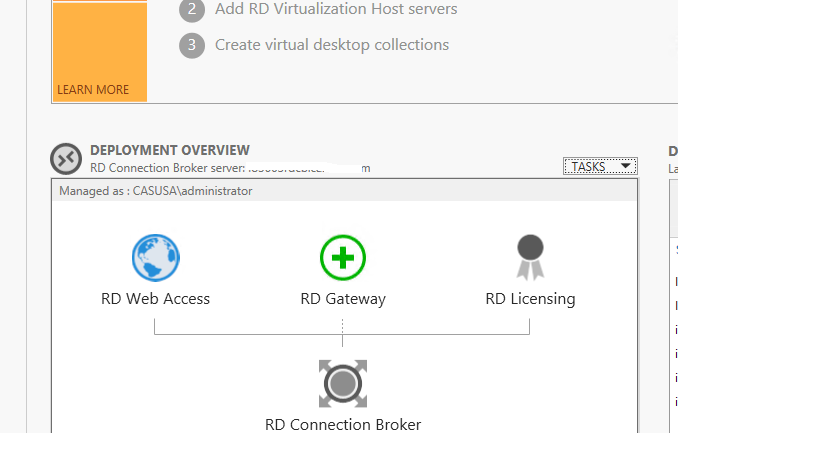Click the step 2 number circle
This screenshot has width=819, height=460.
192,10
